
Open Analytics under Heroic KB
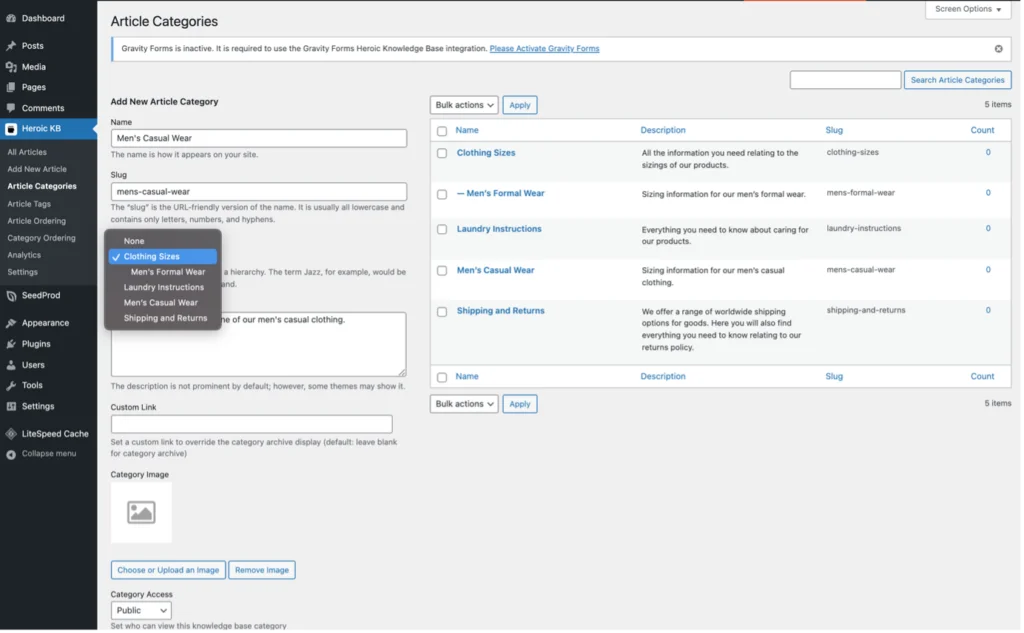24,255
